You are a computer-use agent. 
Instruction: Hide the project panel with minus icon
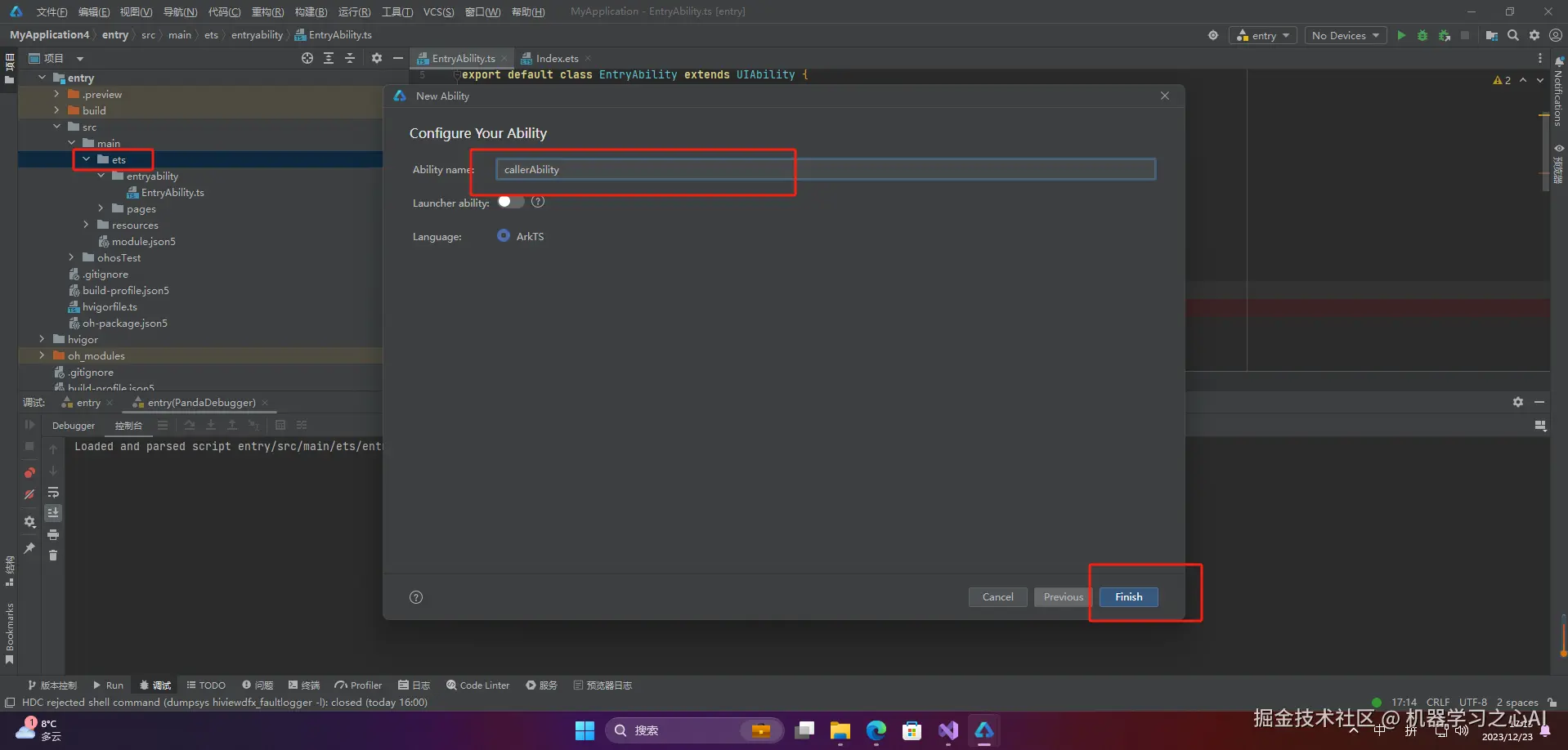coord(398,58)
